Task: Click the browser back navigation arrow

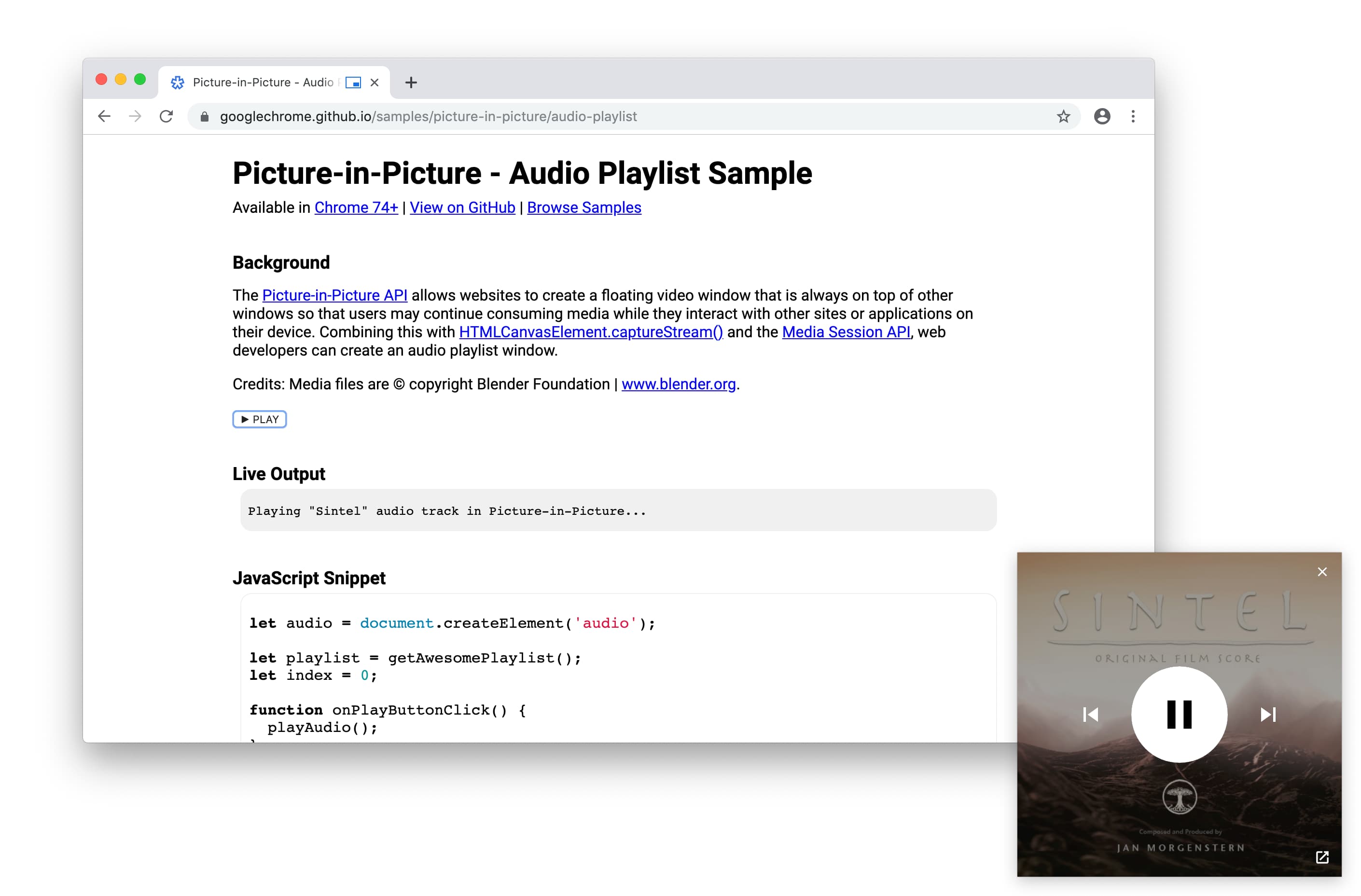Action: (x=104, y=116)
